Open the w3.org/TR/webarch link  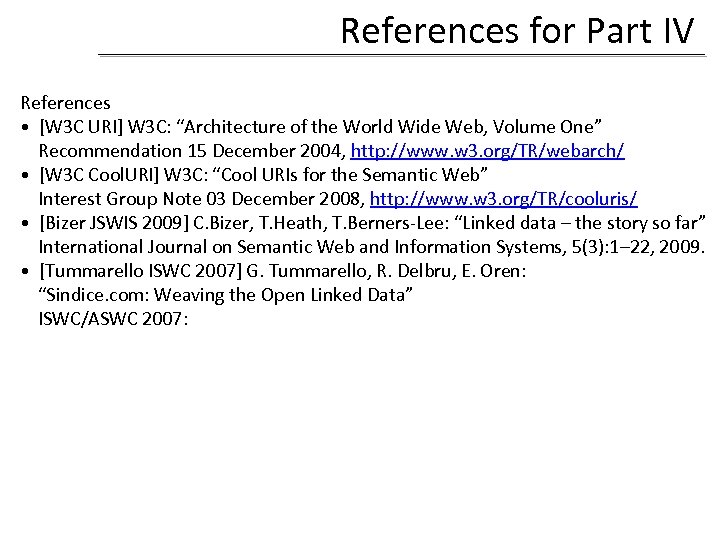pyautogui.click(x=487, y=151)
